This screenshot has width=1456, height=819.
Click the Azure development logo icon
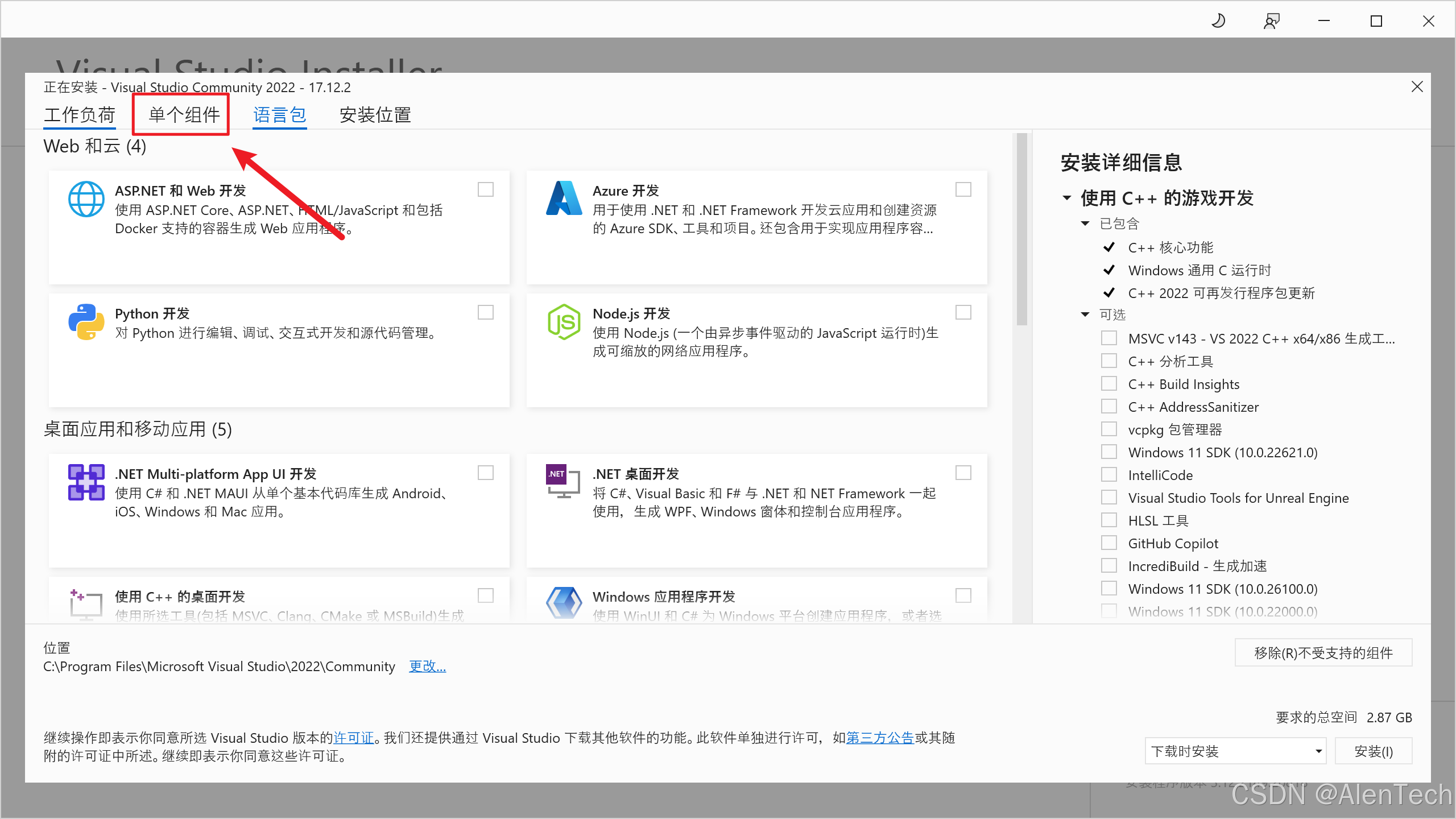(x=564, y=198)
